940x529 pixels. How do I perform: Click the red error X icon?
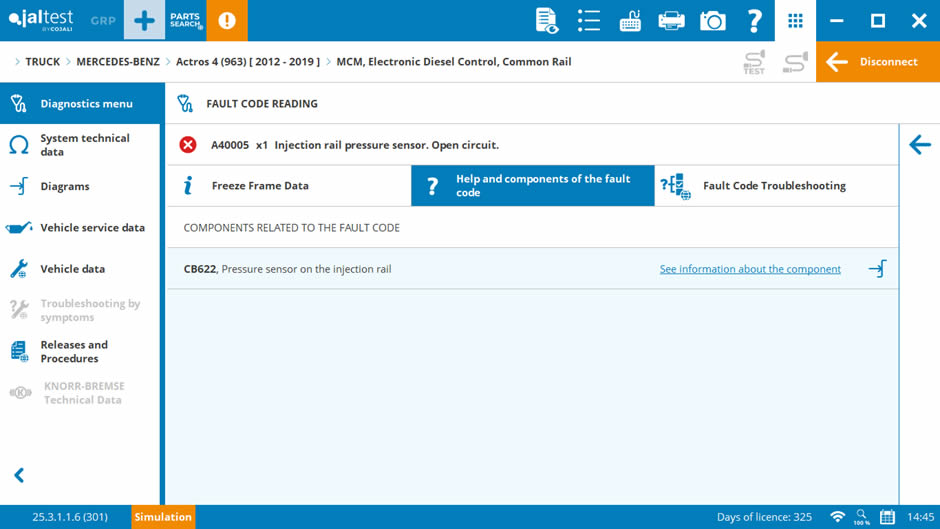point(188,145)
